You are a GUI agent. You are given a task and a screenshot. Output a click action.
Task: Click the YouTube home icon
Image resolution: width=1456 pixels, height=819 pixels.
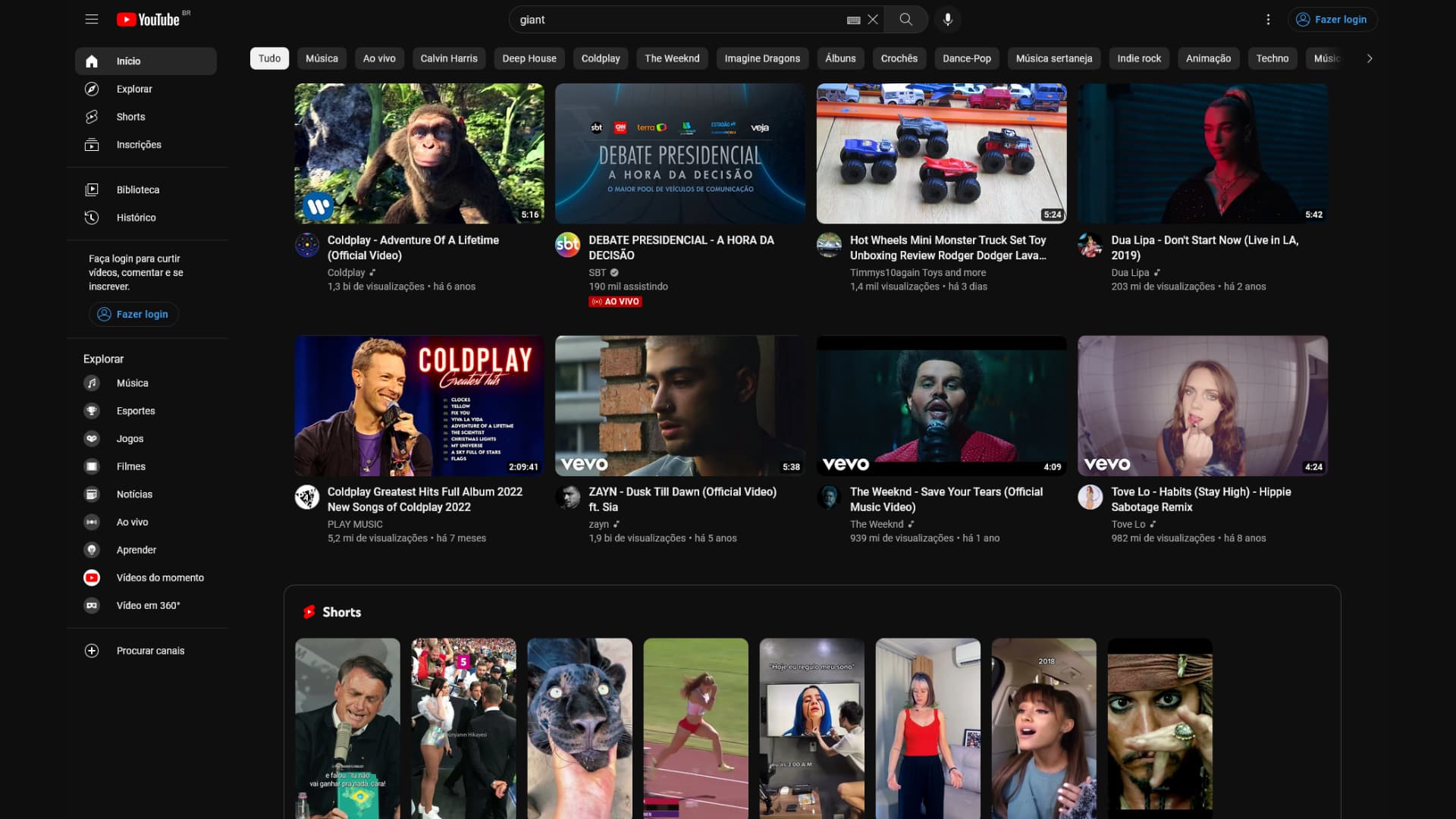[91, 61]
